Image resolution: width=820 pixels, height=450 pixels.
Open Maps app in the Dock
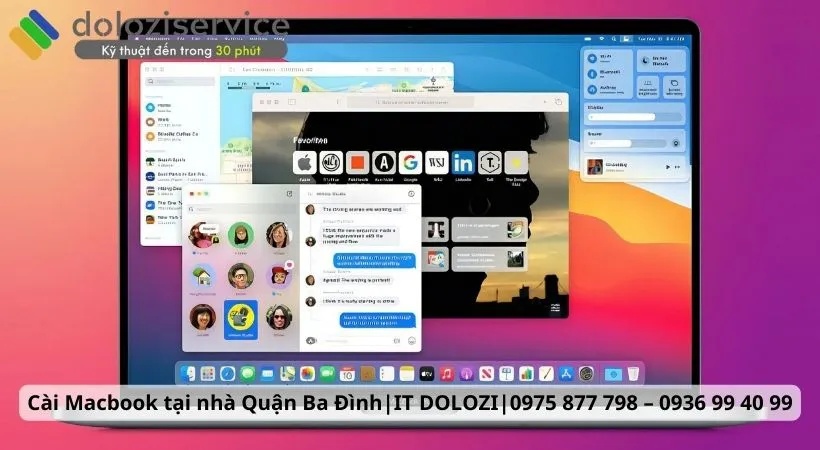(287, 374)
